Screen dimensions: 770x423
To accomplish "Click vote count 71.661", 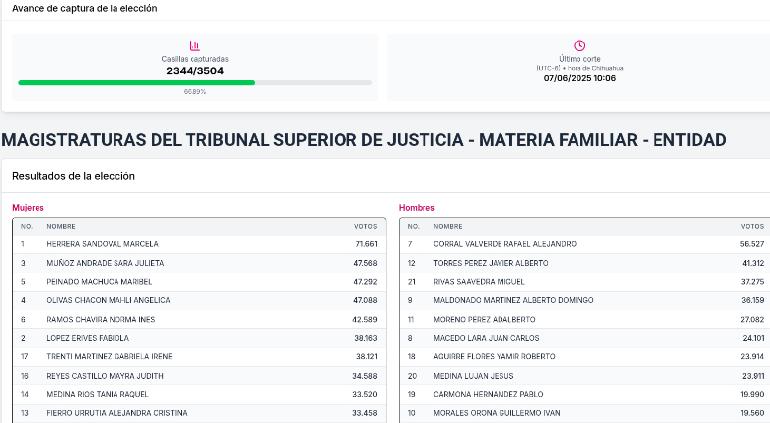I will 366,244.
